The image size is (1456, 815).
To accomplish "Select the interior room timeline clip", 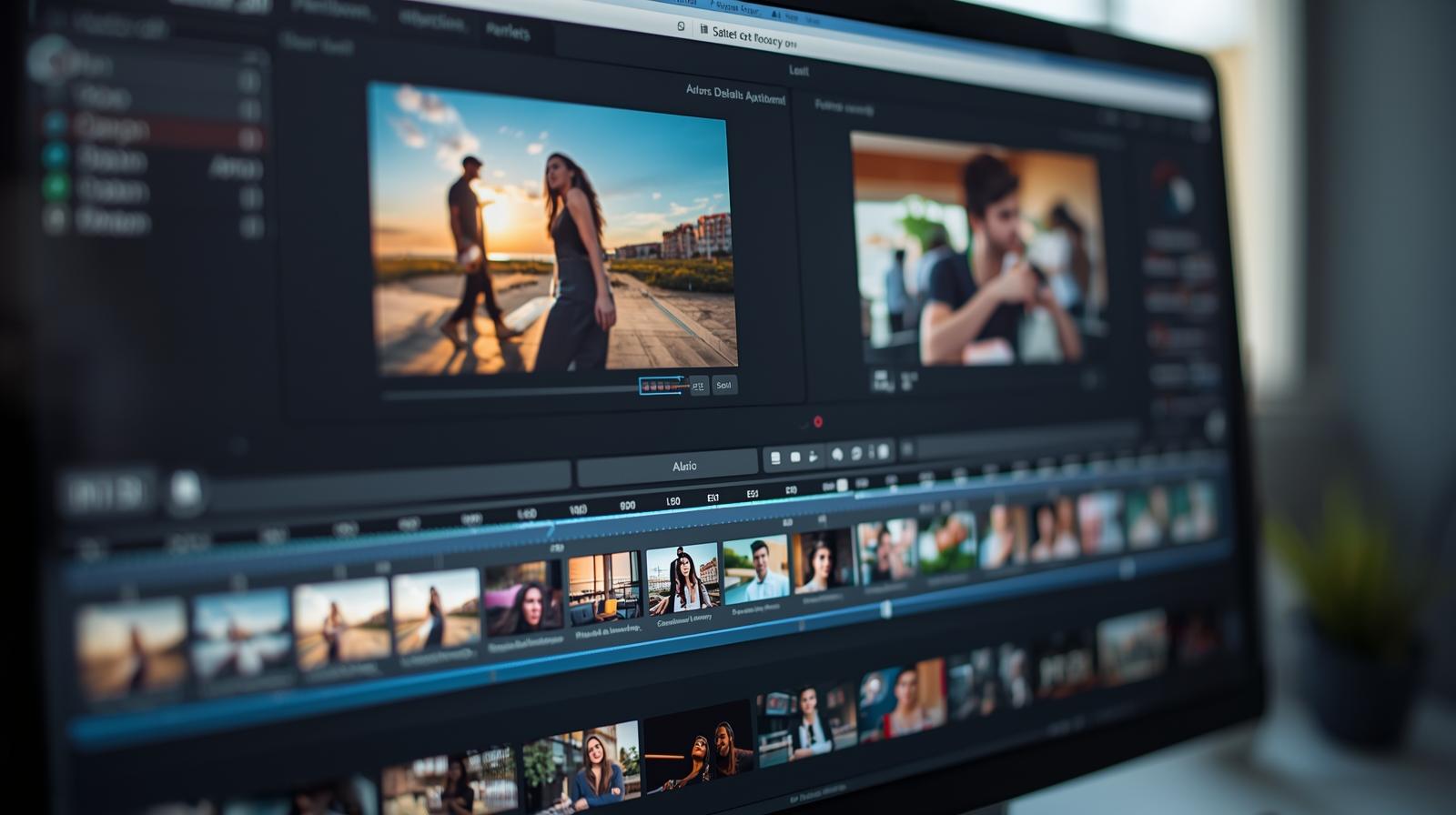I will (604, 588).
